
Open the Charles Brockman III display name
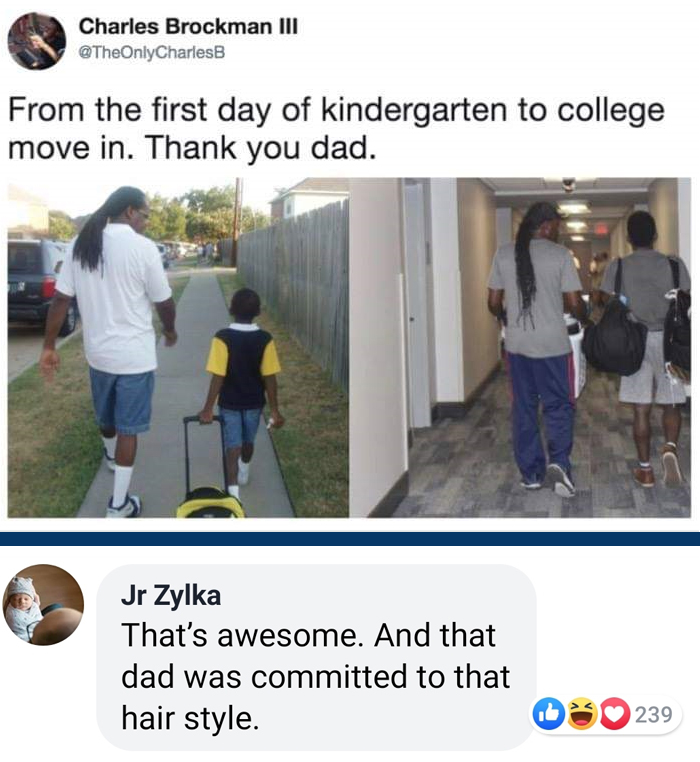point(188,26)
